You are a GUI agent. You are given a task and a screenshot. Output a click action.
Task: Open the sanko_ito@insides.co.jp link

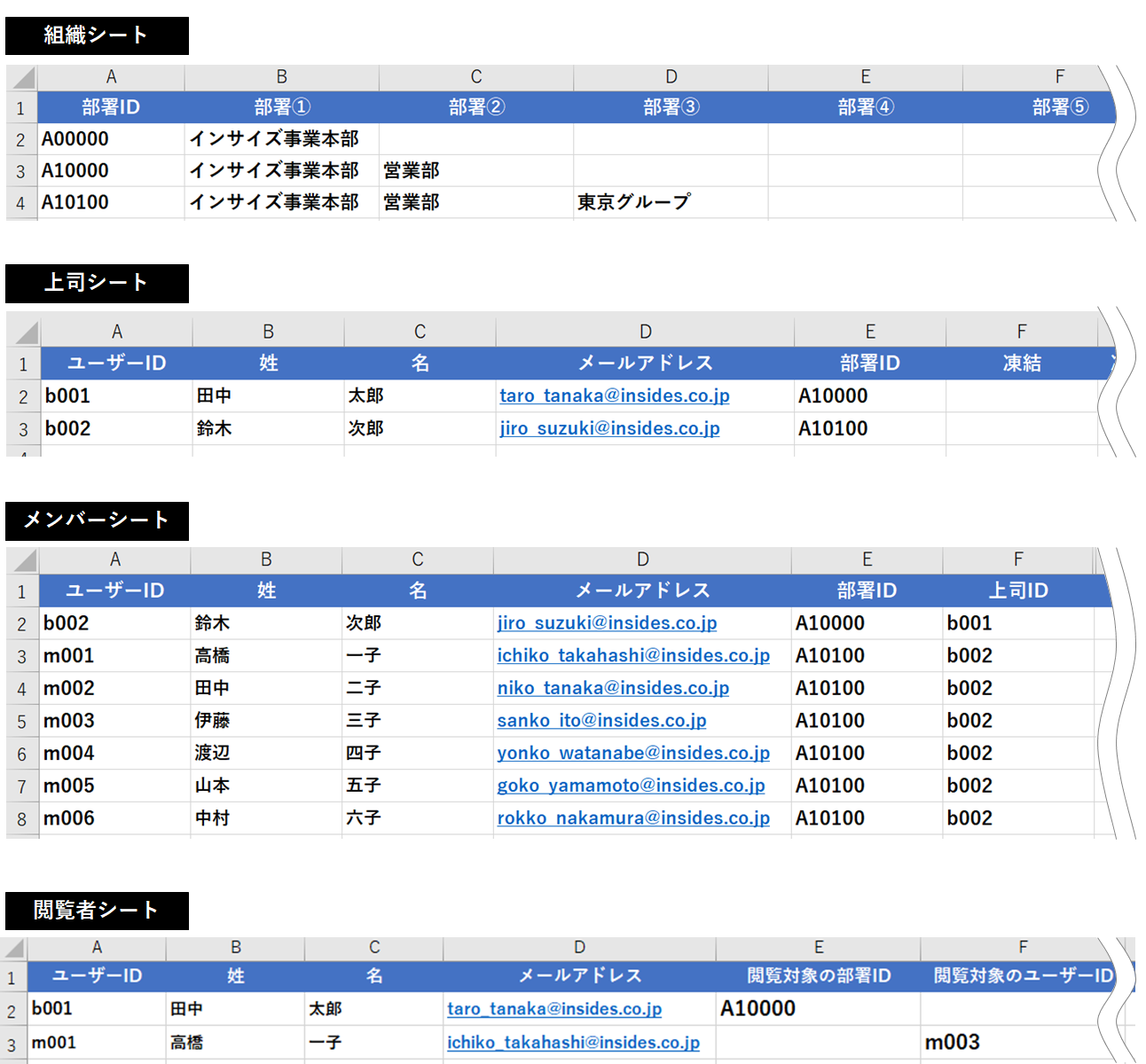tap(601, 721)
